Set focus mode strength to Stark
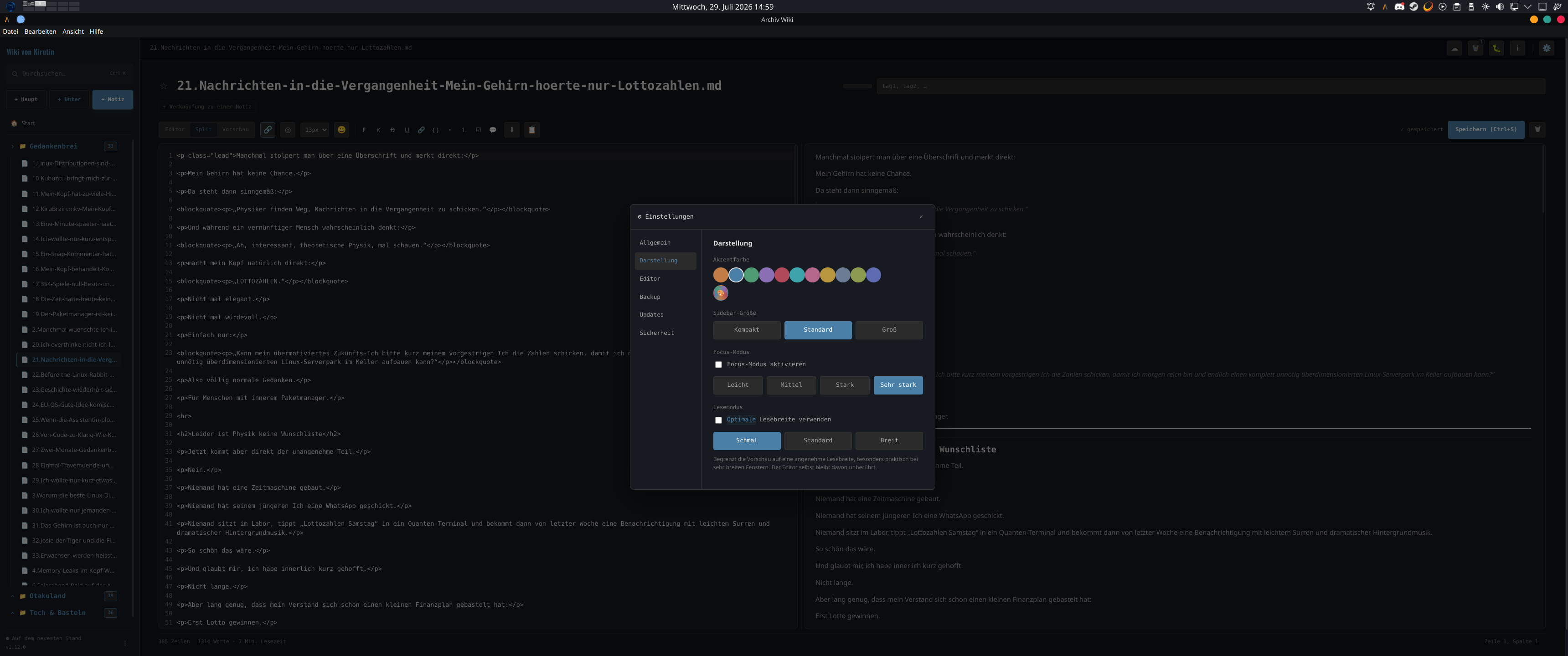This screenshot has width=1568, height=656. tap(845, 385)
